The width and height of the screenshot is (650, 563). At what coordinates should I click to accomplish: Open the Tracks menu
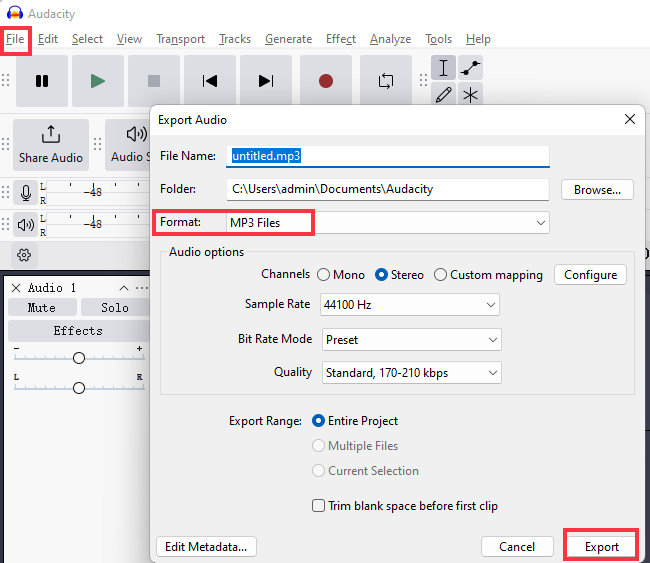(235, 39)
